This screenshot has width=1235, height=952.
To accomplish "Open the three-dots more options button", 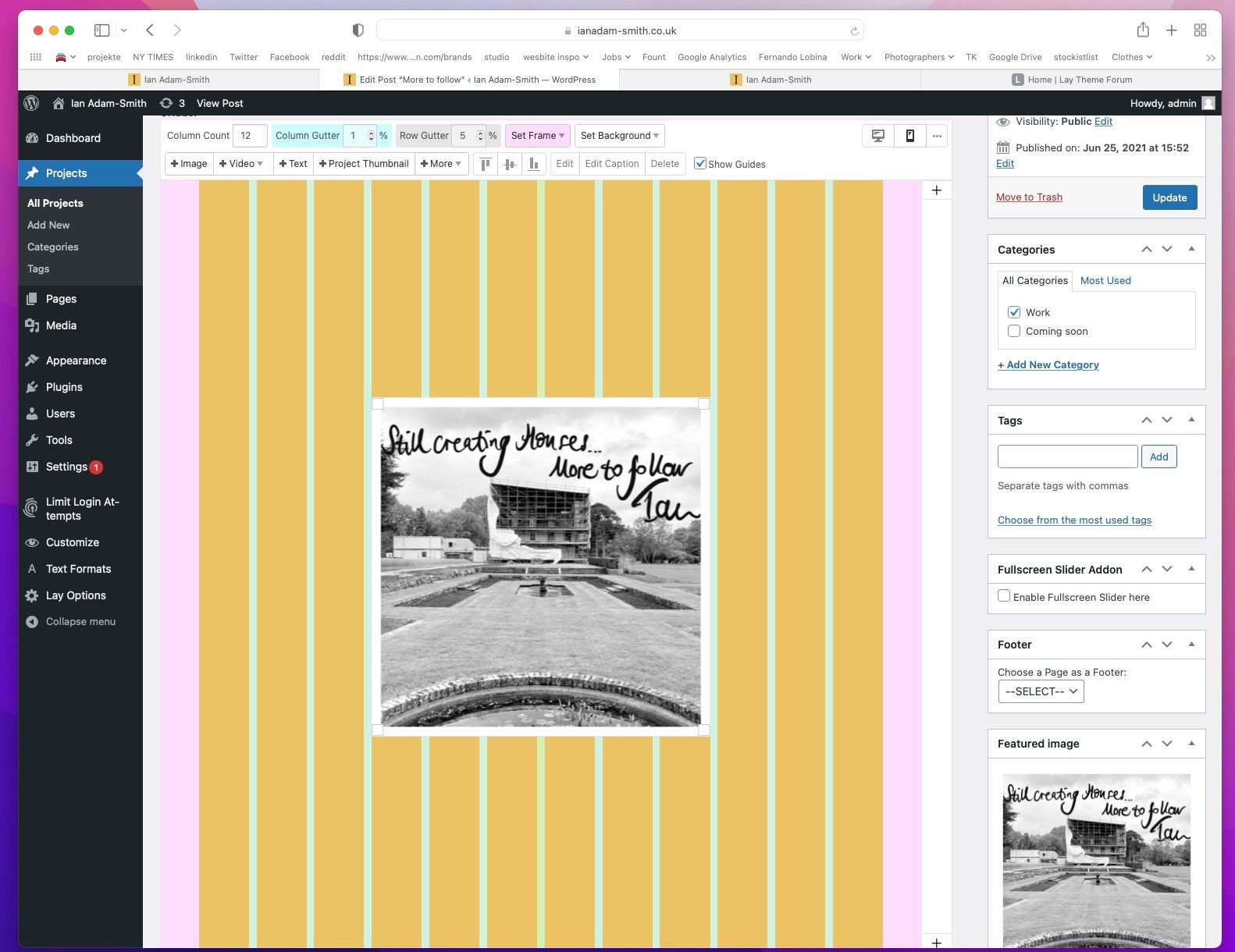I will (x=937, y=136).
